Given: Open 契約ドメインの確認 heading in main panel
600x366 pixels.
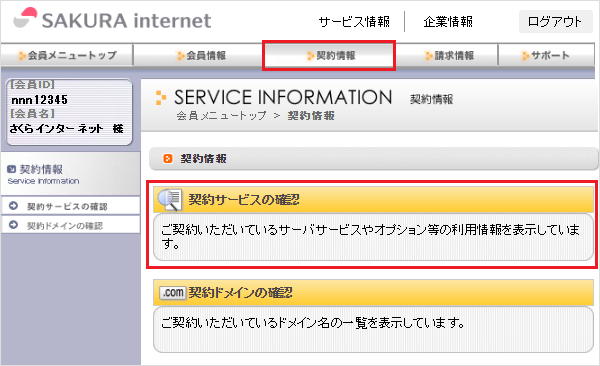Looking at the screenshot, I should click(x=241, y=293).
